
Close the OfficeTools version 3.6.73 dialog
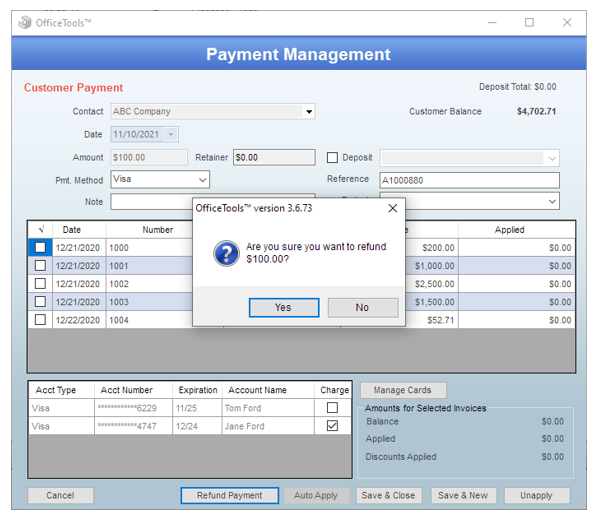(392, 208)
